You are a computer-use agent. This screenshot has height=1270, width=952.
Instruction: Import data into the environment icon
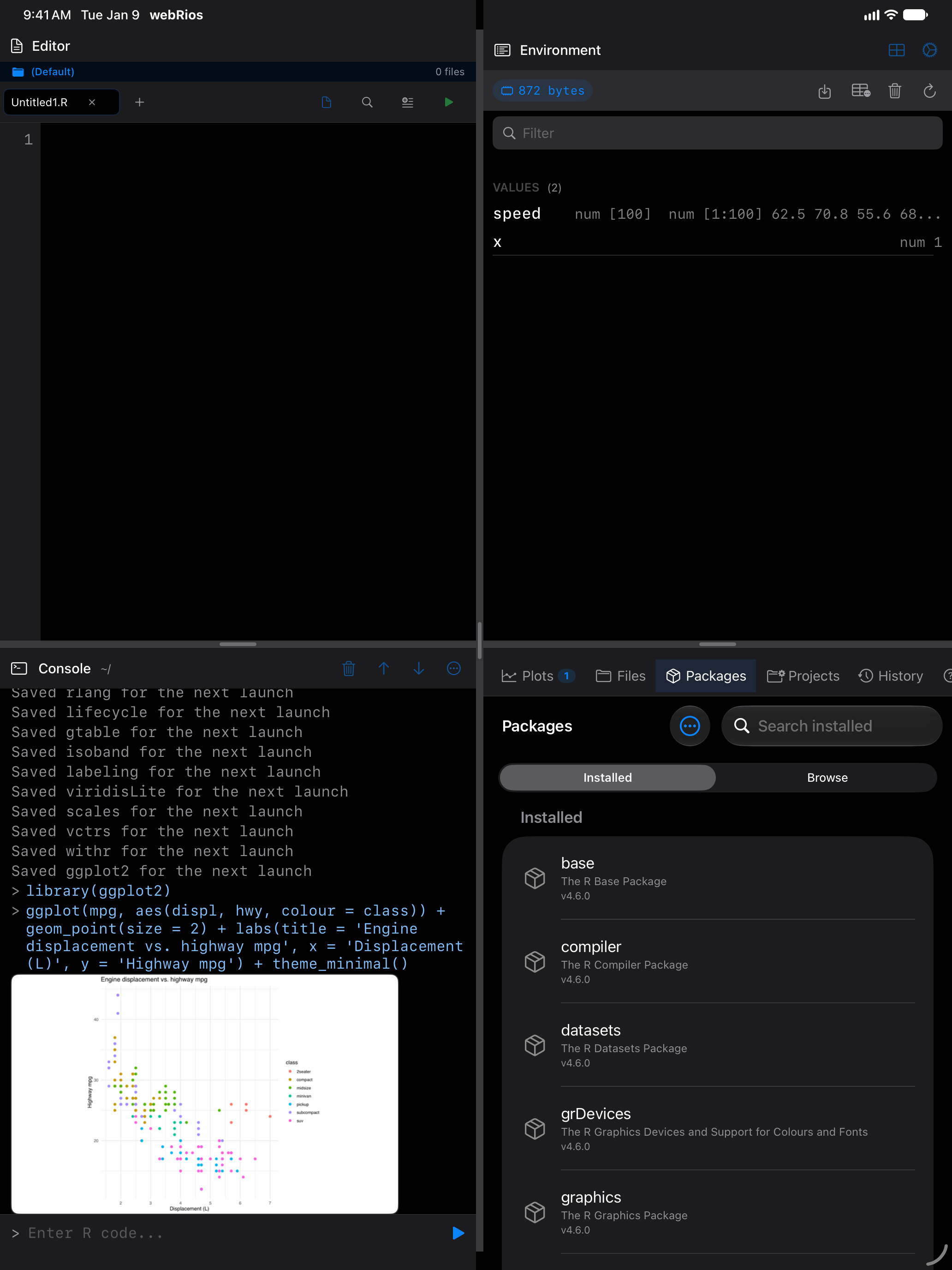[x=825, y=91]
